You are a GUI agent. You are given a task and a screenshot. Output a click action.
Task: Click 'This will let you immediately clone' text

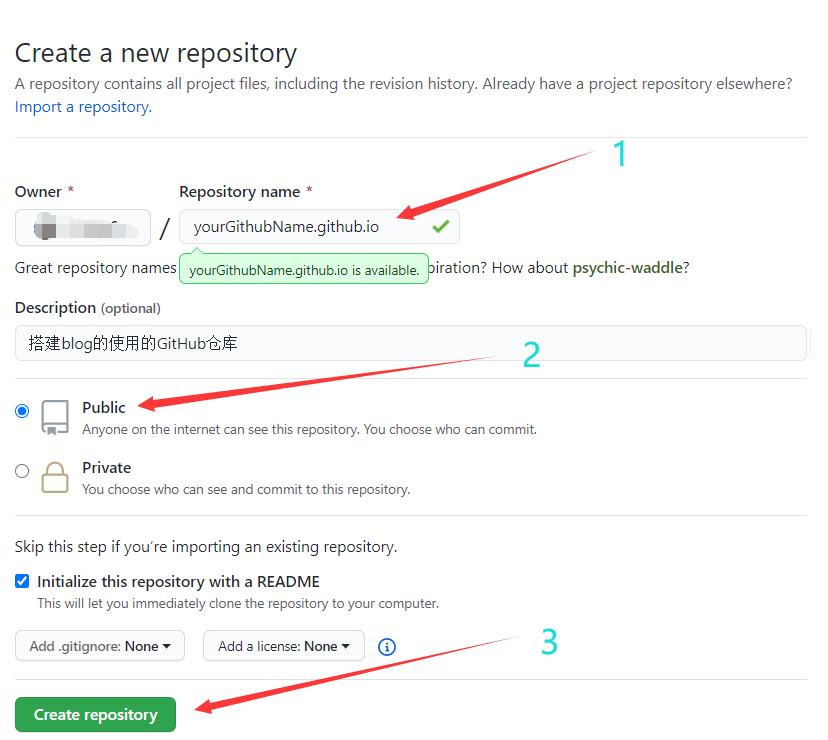pyautogui.click(x=238, y=603)
